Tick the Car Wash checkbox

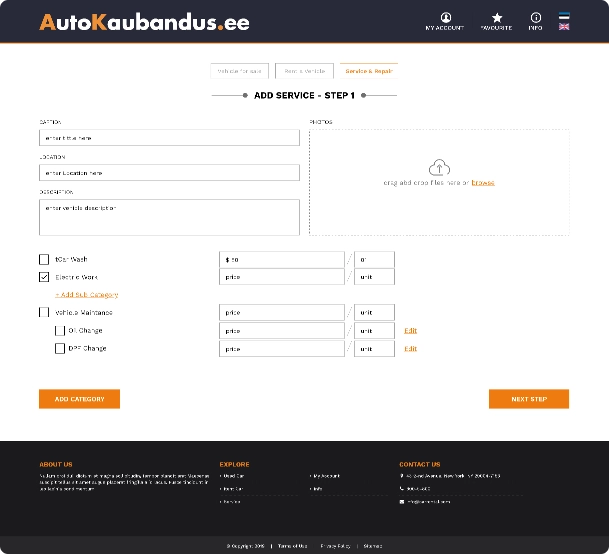pos(44,259)
